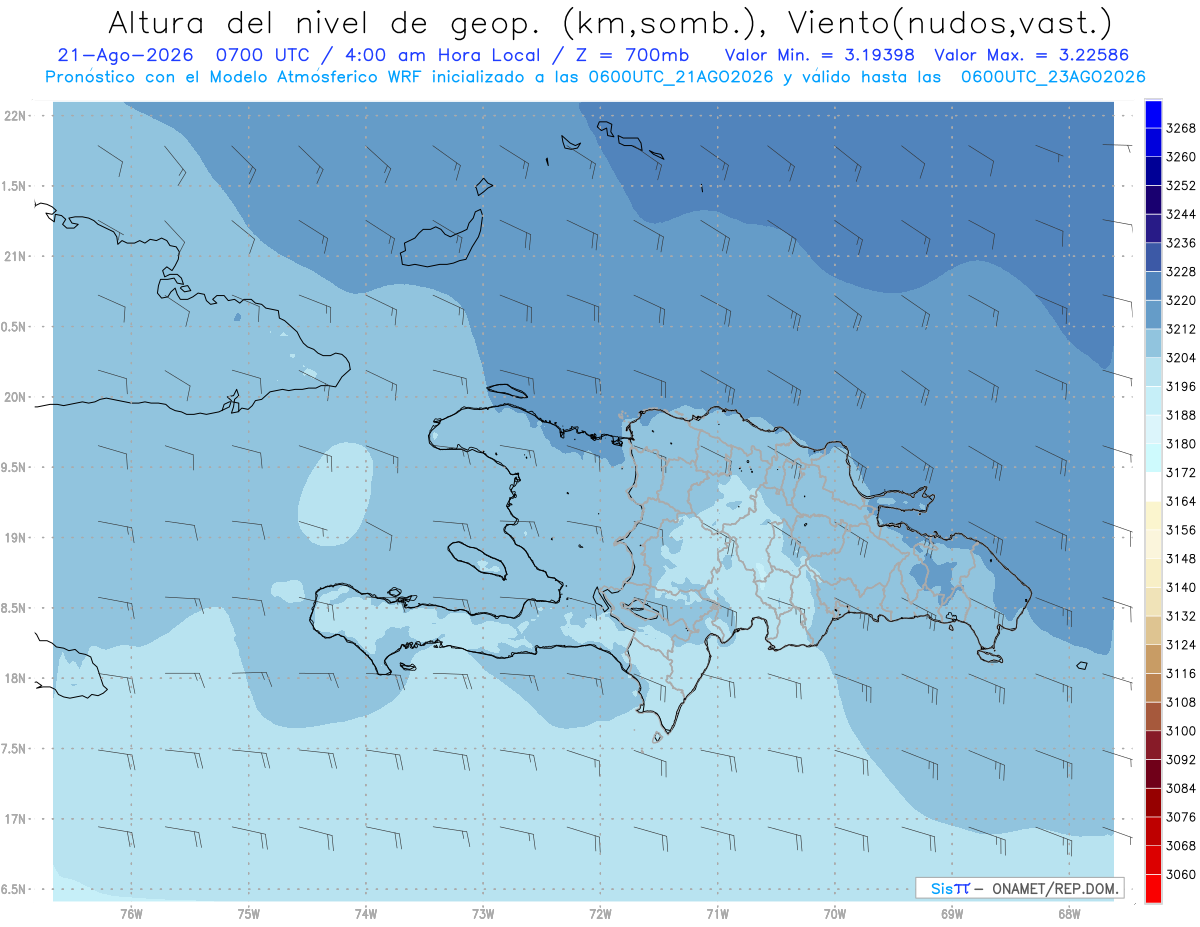The image size is (1200, 927).
Task: Click the 68W longitude label
Action: [1069, 913]
